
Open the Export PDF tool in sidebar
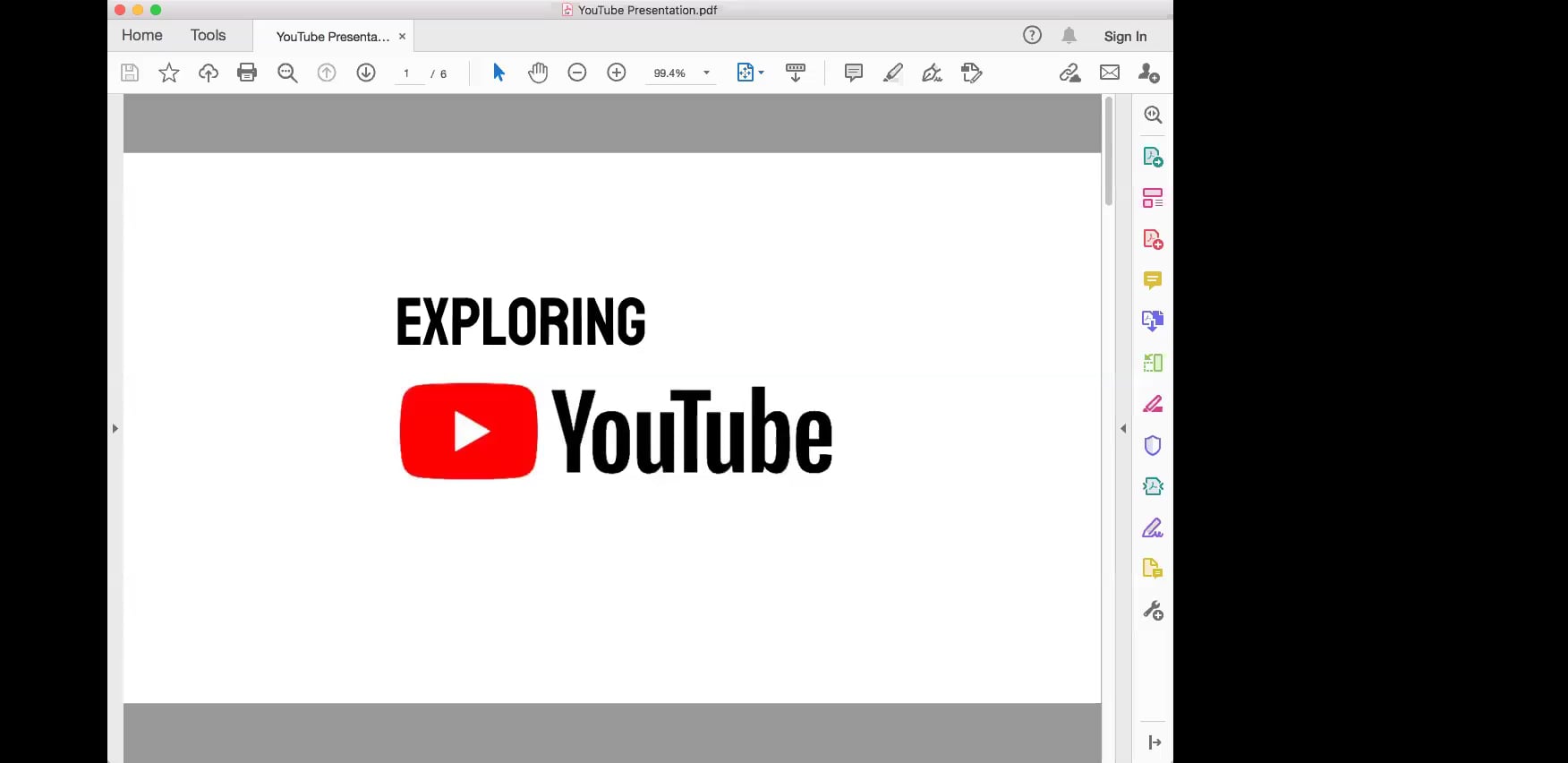click(1153, 157)
